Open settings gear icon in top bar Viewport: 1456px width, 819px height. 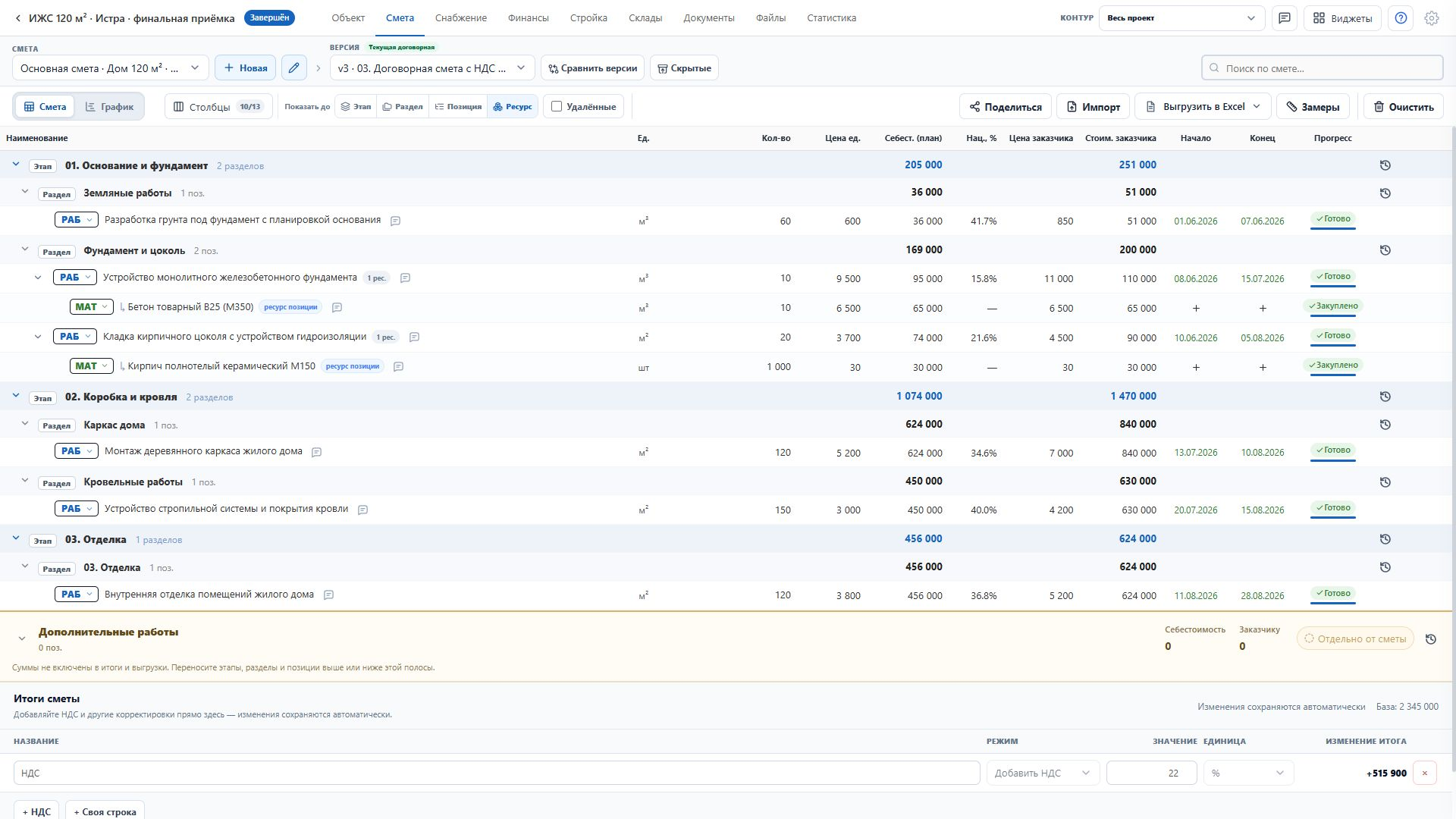point(1432,18)
